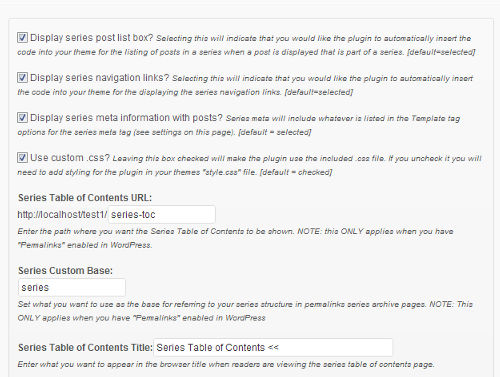Focus the series-toc URL input field
The height and width of the screenshot is (377, 500).
coord(162,214)
